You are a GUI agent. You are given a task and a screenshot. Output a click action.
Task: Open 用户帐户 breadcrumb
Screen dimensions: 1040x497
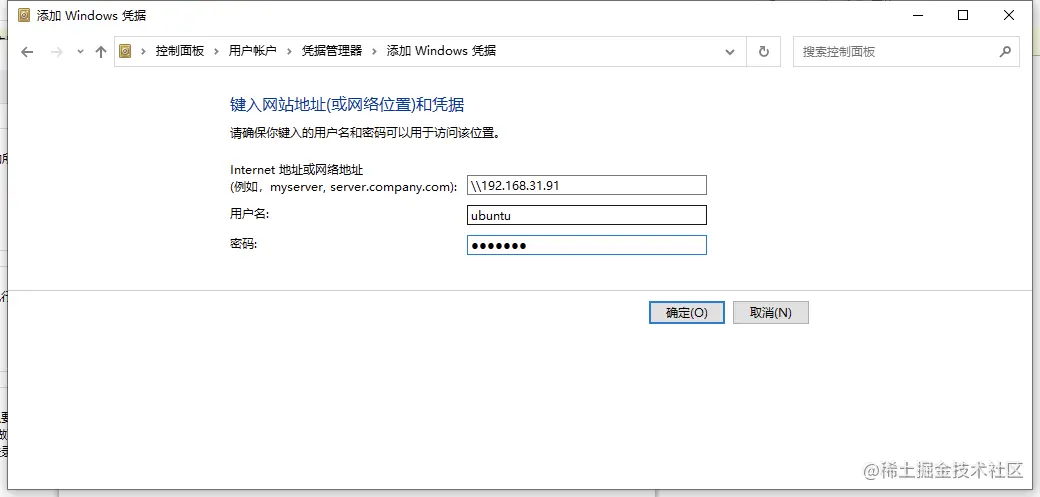[x=253, y=51]
